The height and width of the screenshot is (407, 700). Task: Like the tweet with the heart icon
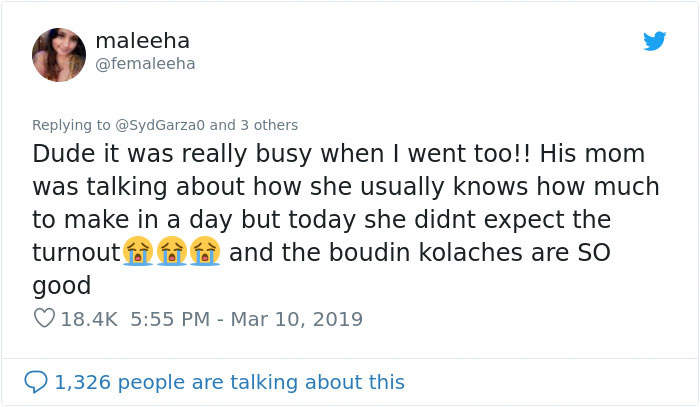(x=44, y=319)
